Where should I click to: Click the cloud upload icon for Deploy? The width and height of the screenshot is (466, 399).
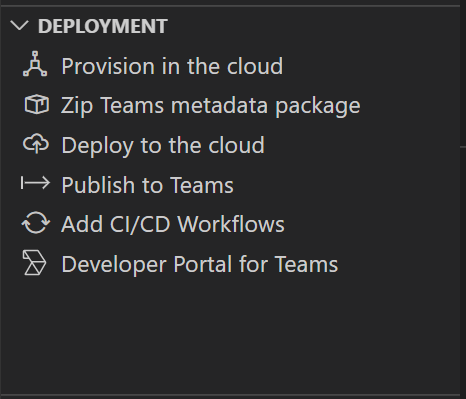(36, 144)
